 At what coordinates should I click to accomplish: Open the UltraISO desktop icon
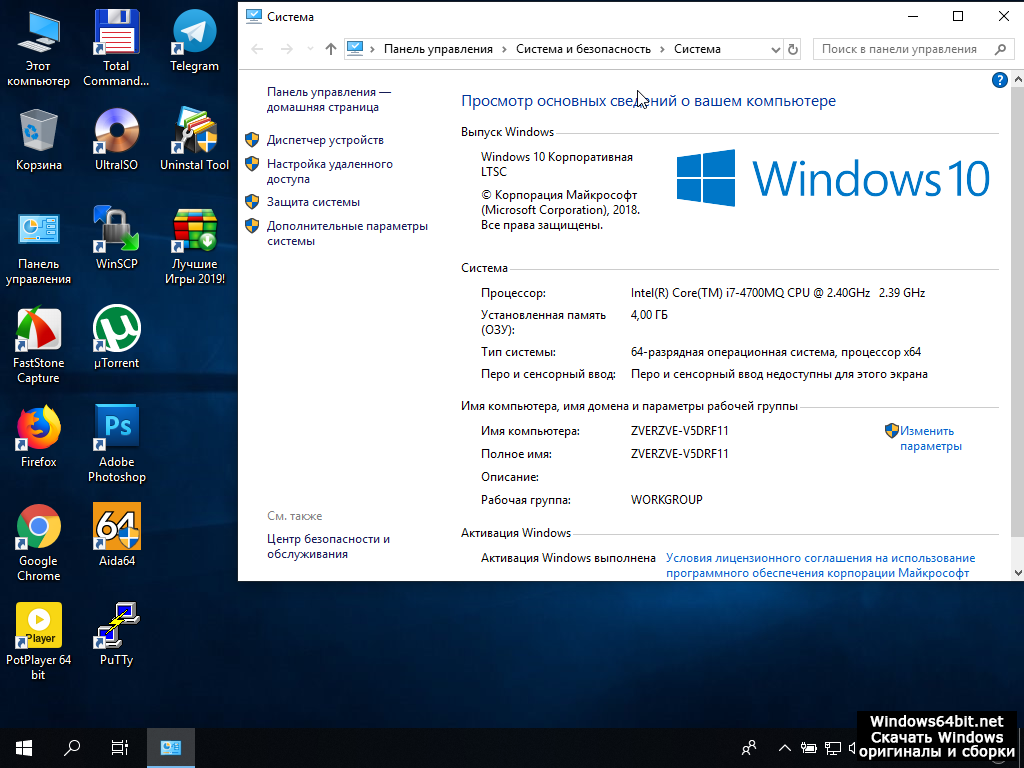click(116, 133)
